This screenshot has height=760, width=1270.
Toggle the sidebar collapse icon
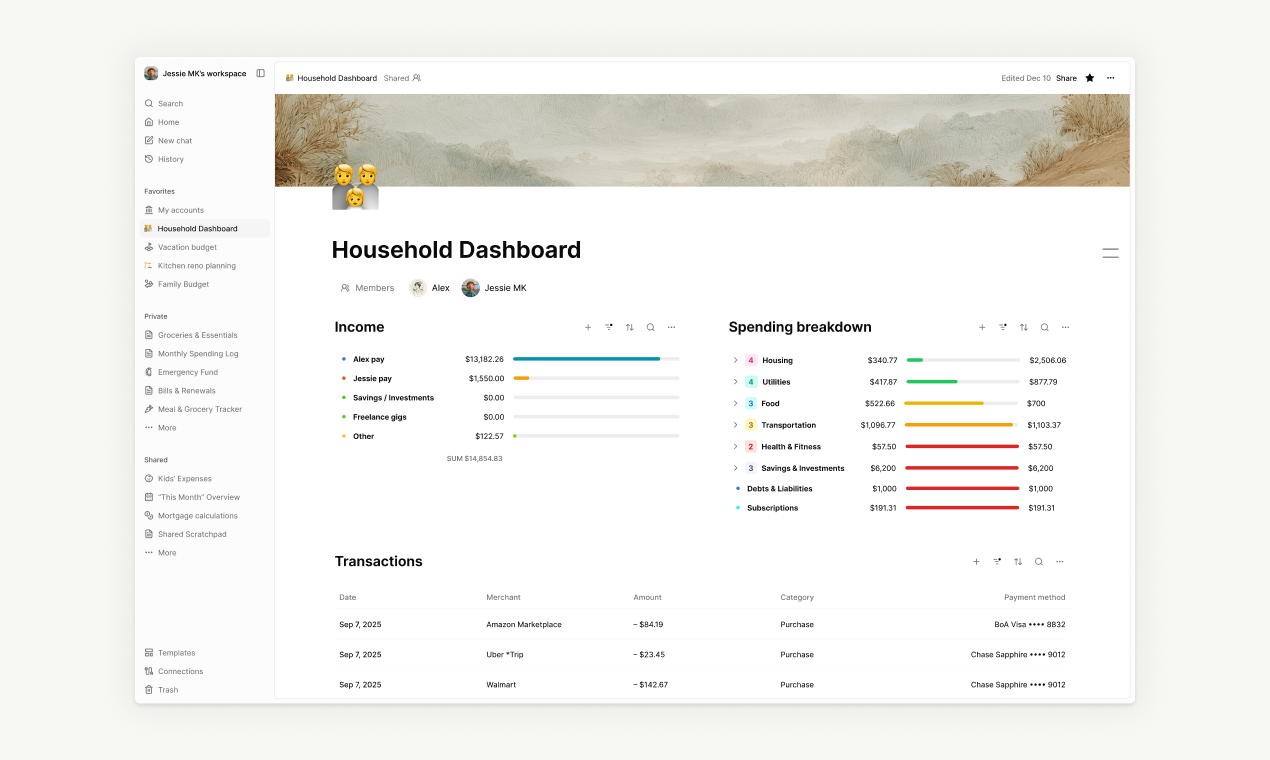pyautogui.click(x=261, y=73)
